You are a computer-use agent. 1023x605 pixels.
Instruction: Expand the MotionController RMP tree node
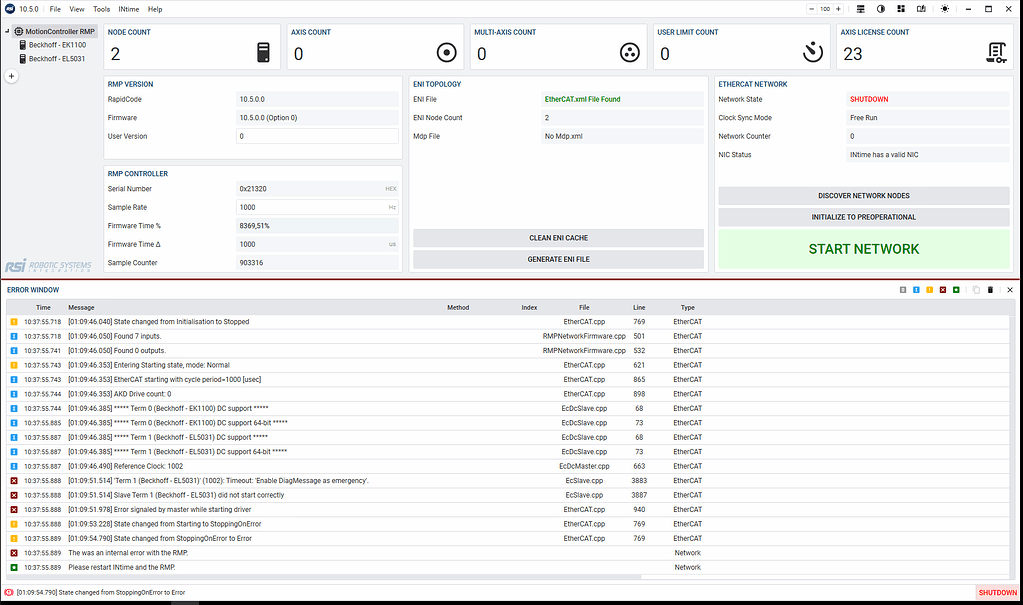(8, 31)
